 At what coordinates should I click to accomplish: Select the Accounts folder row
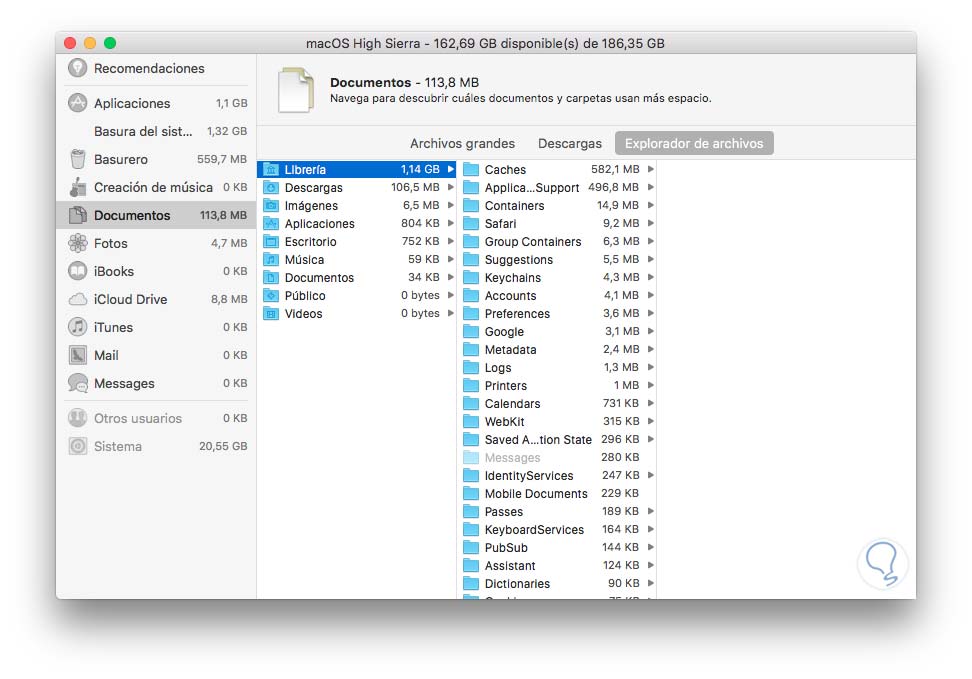[558, 295]
